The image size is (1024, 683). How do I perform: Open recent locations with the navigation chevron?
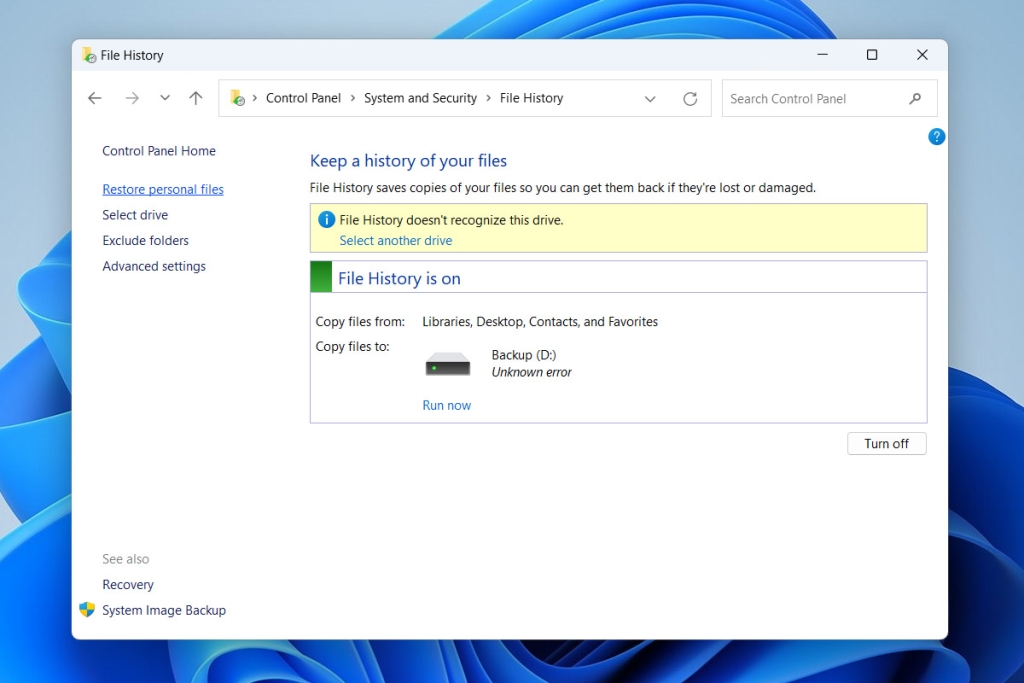click(164, 98)
